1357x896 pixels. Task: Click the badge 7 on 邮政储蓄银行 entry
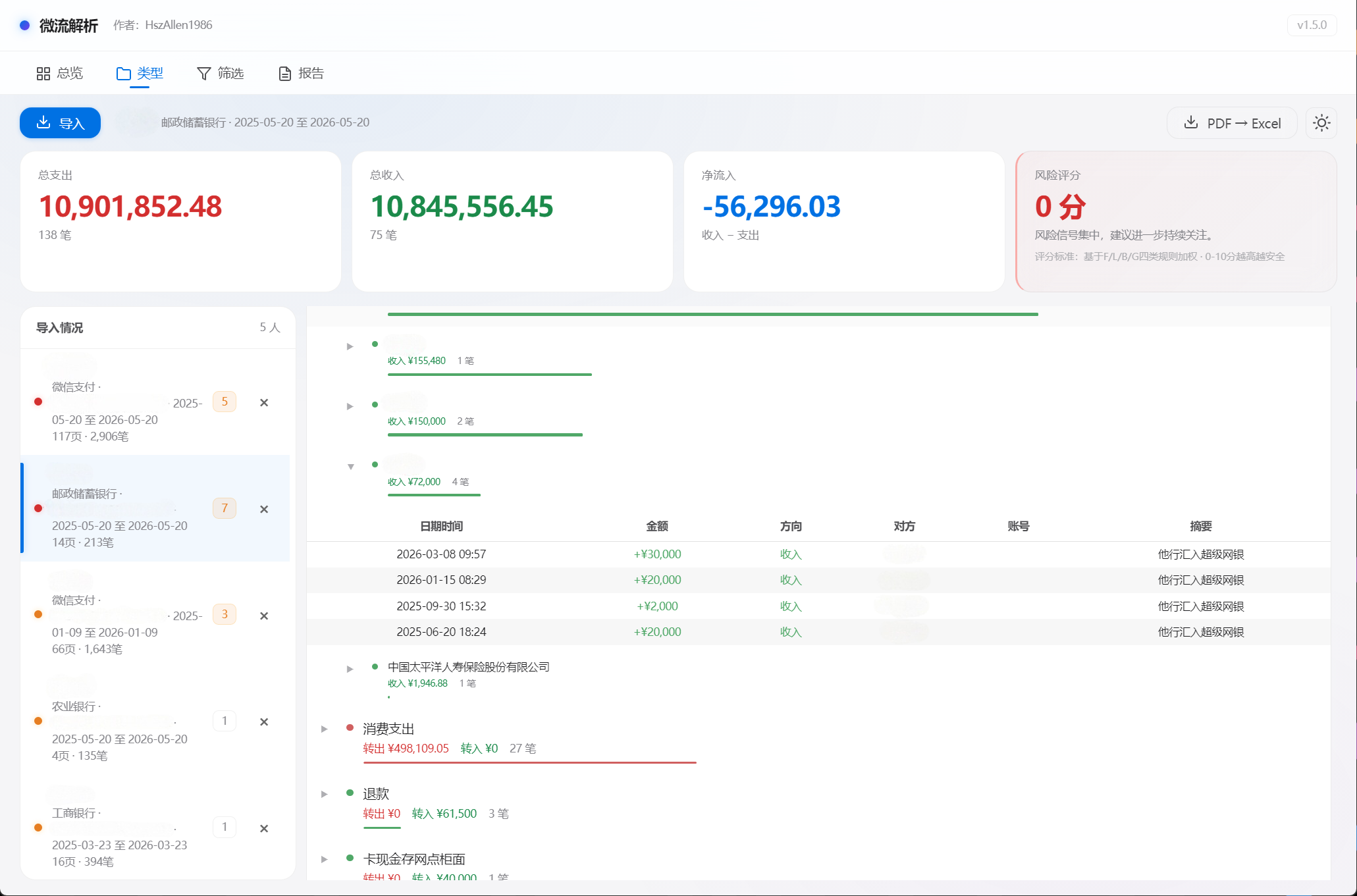pyautogui.click(x=225, y=508)
